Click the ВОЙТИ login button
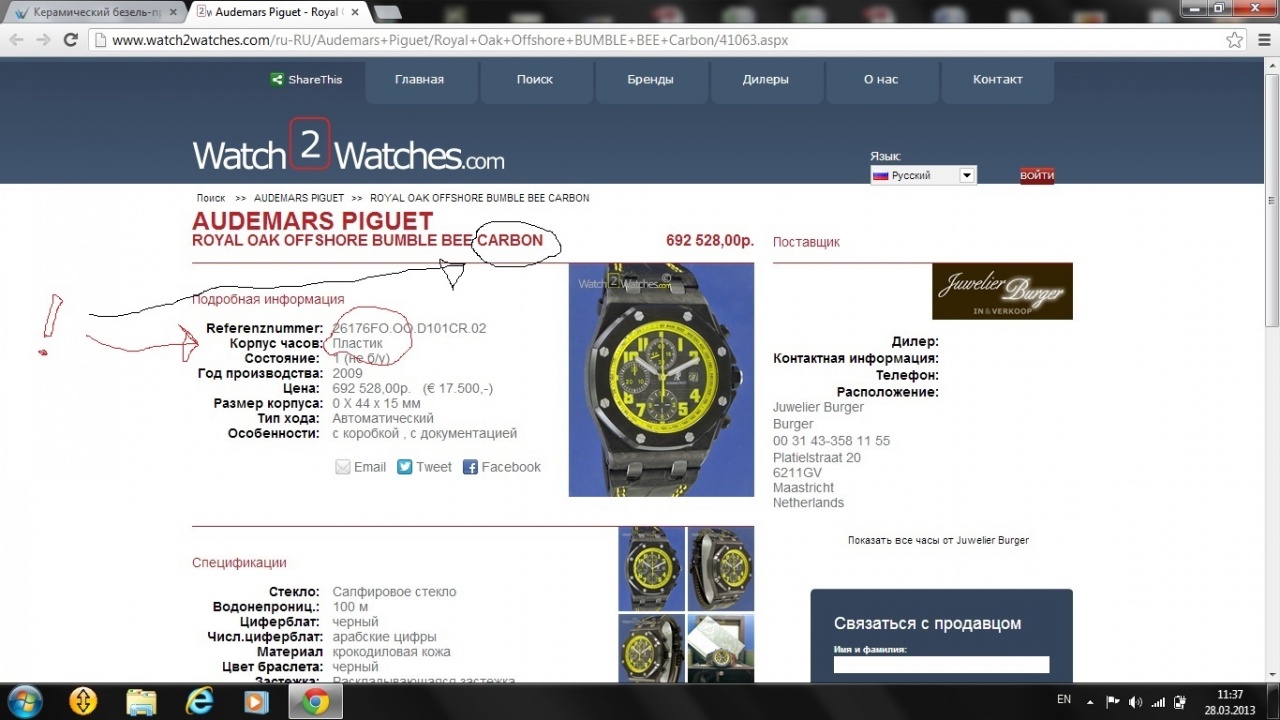 coord(1037,176)
